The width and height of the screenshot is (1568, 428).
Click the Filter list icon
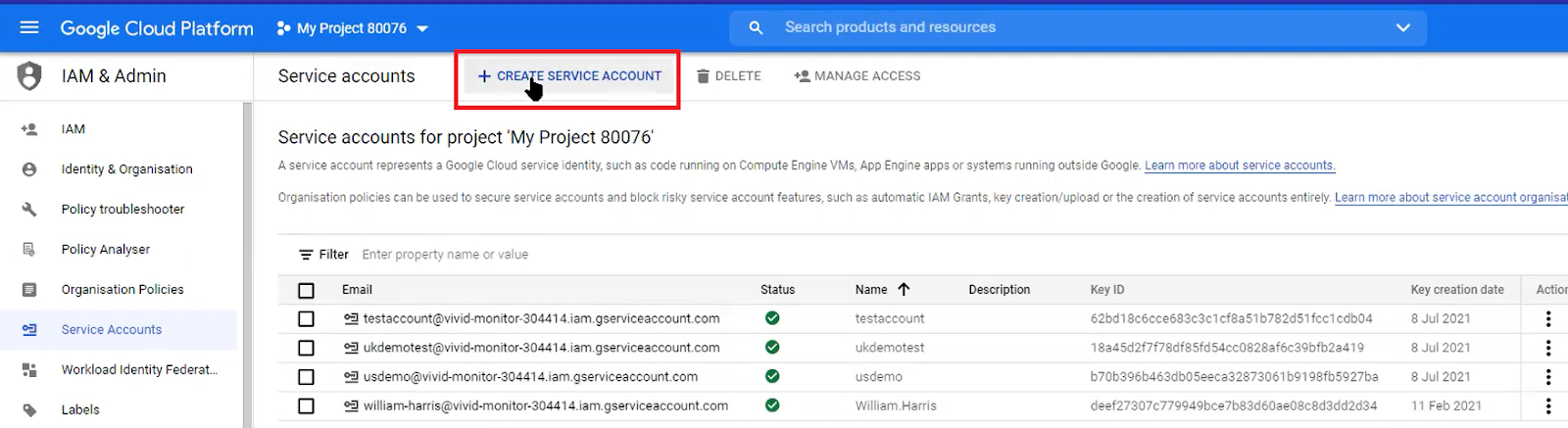pos(306,255)
